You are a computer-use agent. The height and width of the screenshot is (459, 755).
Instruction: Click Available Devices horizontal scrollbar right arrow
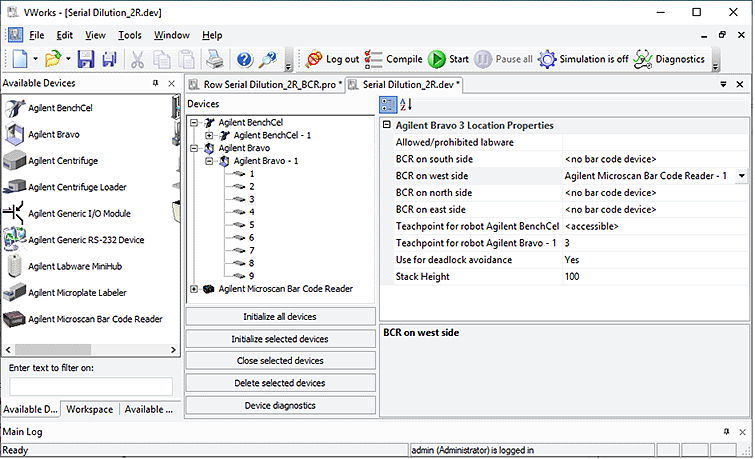pyautogui.click(x=173, y=350)
